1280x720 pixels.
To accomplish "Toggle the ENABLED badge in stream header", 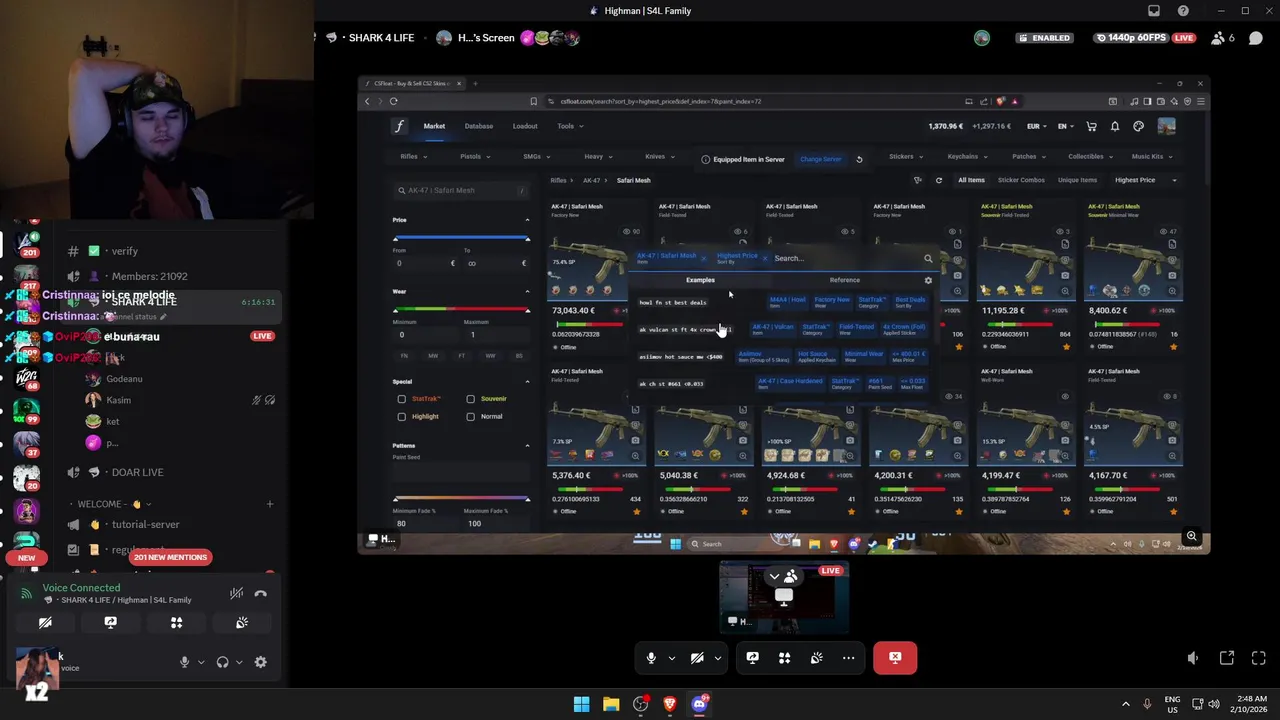I will point(1043,38).
